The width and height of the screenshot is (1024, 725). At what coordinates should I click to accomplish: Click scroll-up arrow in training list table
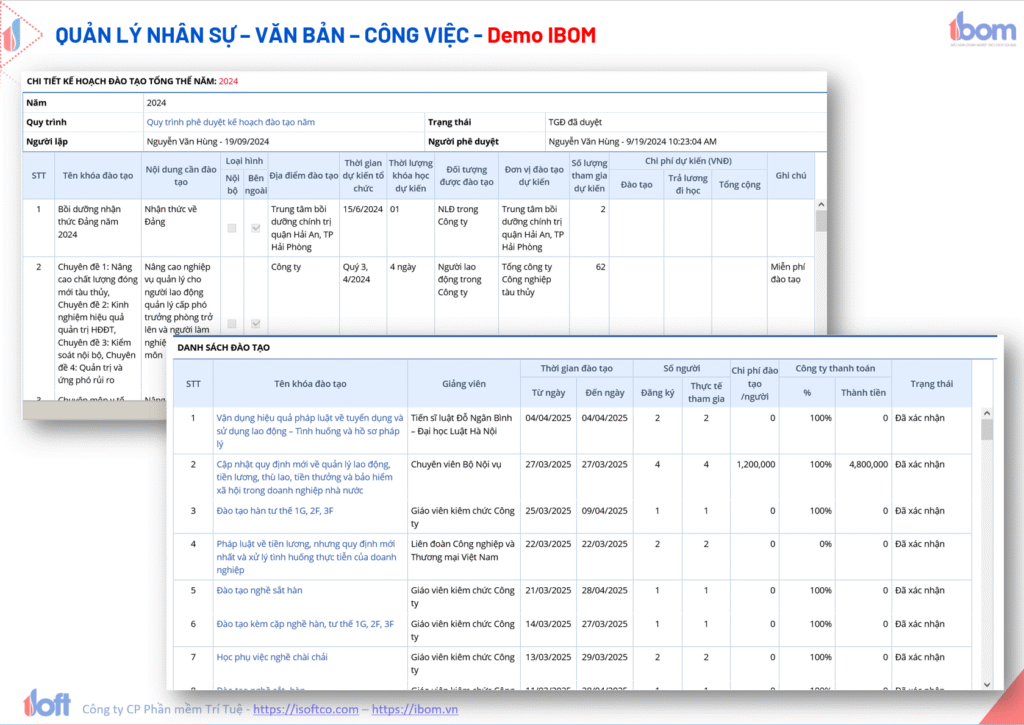(987, 413)
